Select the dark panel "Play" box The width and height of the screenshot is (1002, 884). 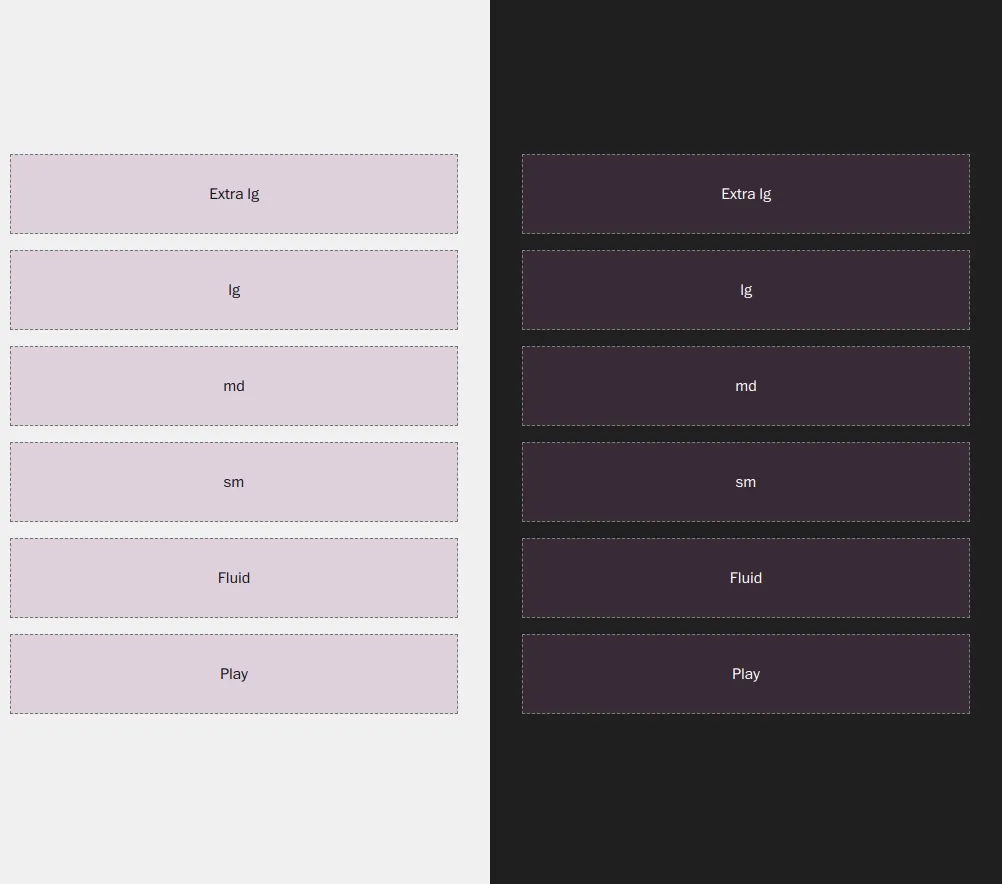[x=746, y=674]
